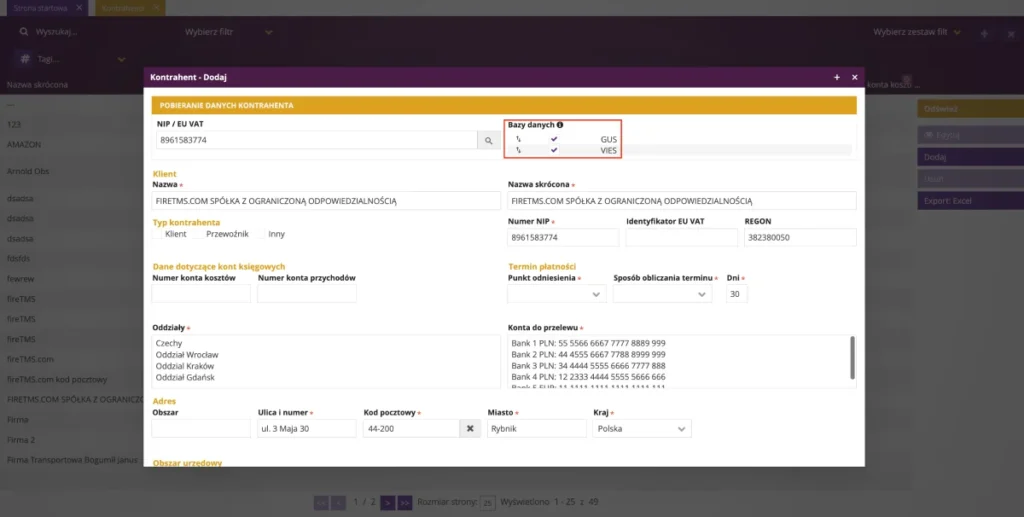Screen dimensions: 1024x517
Task: Toggle the VIES database checkmark
Action: (554, 150)
